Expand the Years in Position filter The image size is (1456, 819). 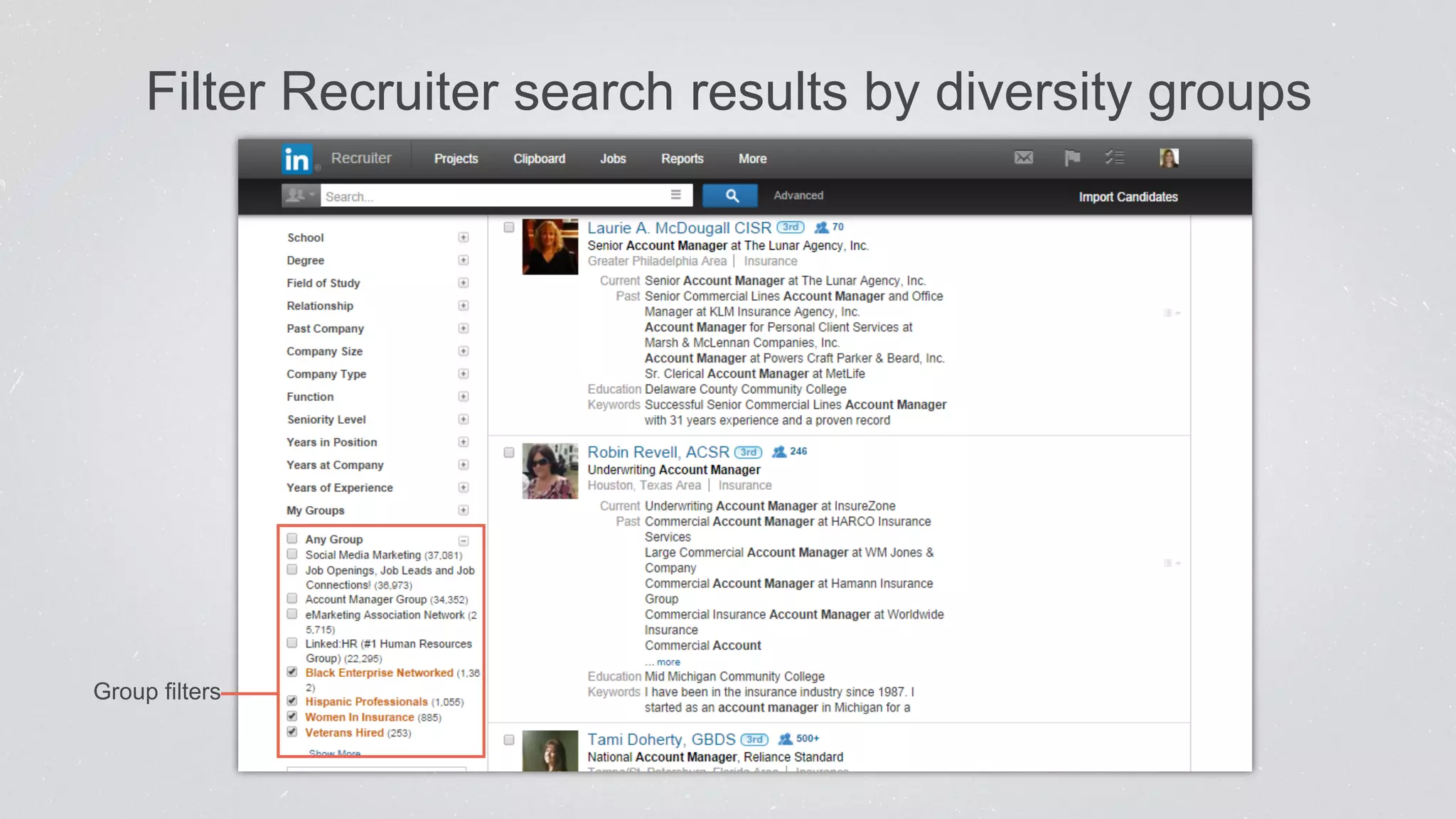[x=464, y=442]
